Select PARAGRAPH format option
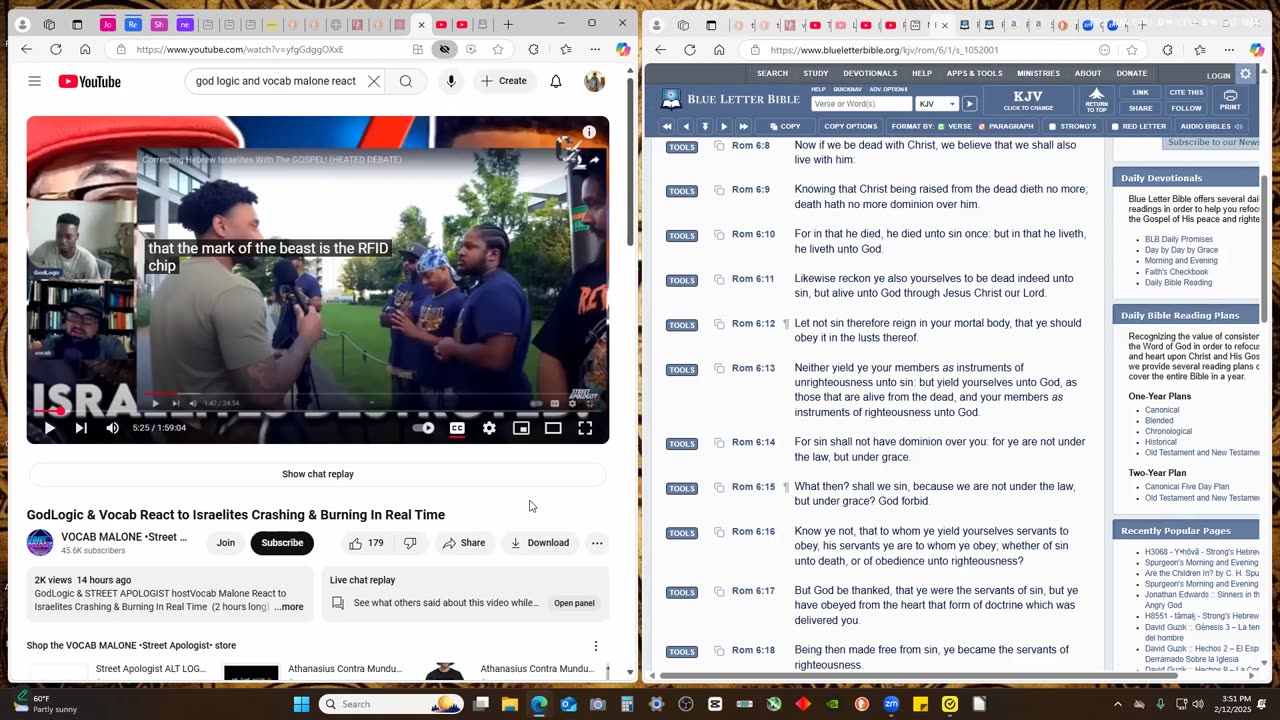The height and width of the screenshot is (720, 1280). [1005, 127]
